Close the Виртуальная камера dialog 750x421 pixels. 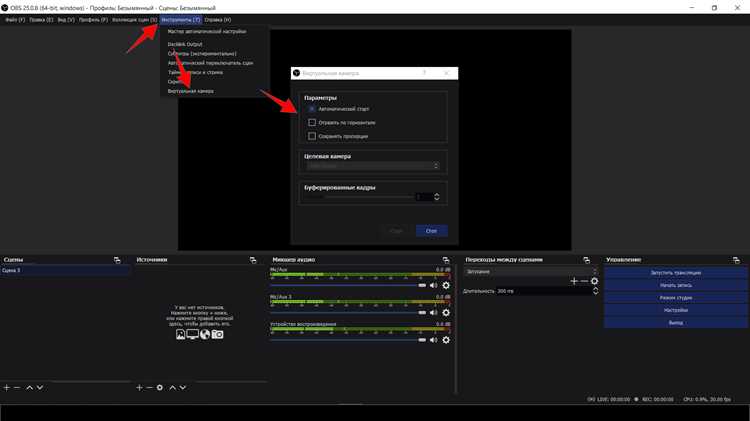446,73
